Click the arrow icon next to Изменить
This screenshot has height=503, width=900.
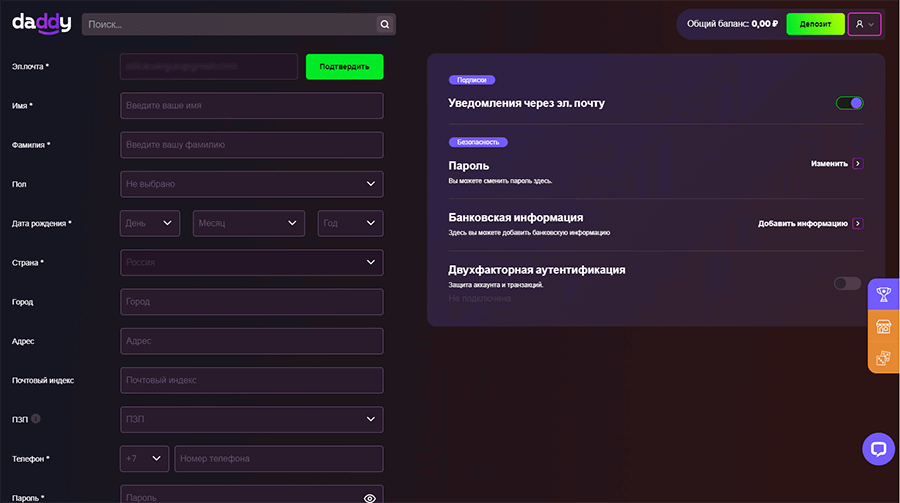click(858, 163)
